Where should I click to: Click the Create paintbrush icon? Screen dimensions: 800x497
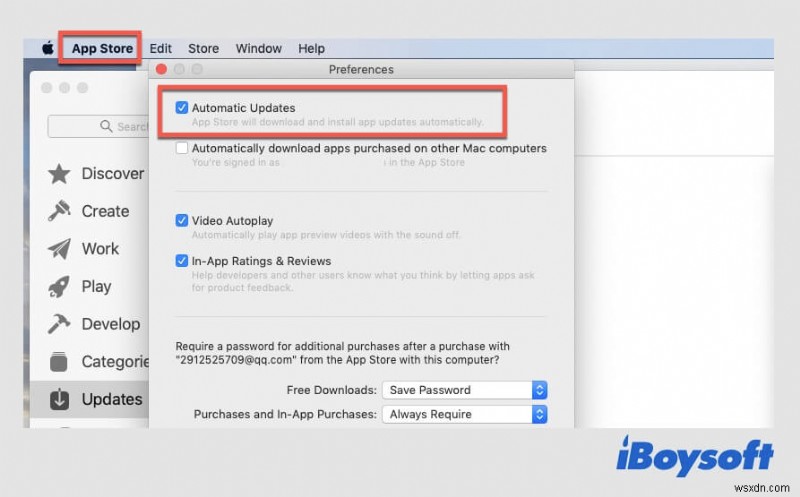coord(59,211)
